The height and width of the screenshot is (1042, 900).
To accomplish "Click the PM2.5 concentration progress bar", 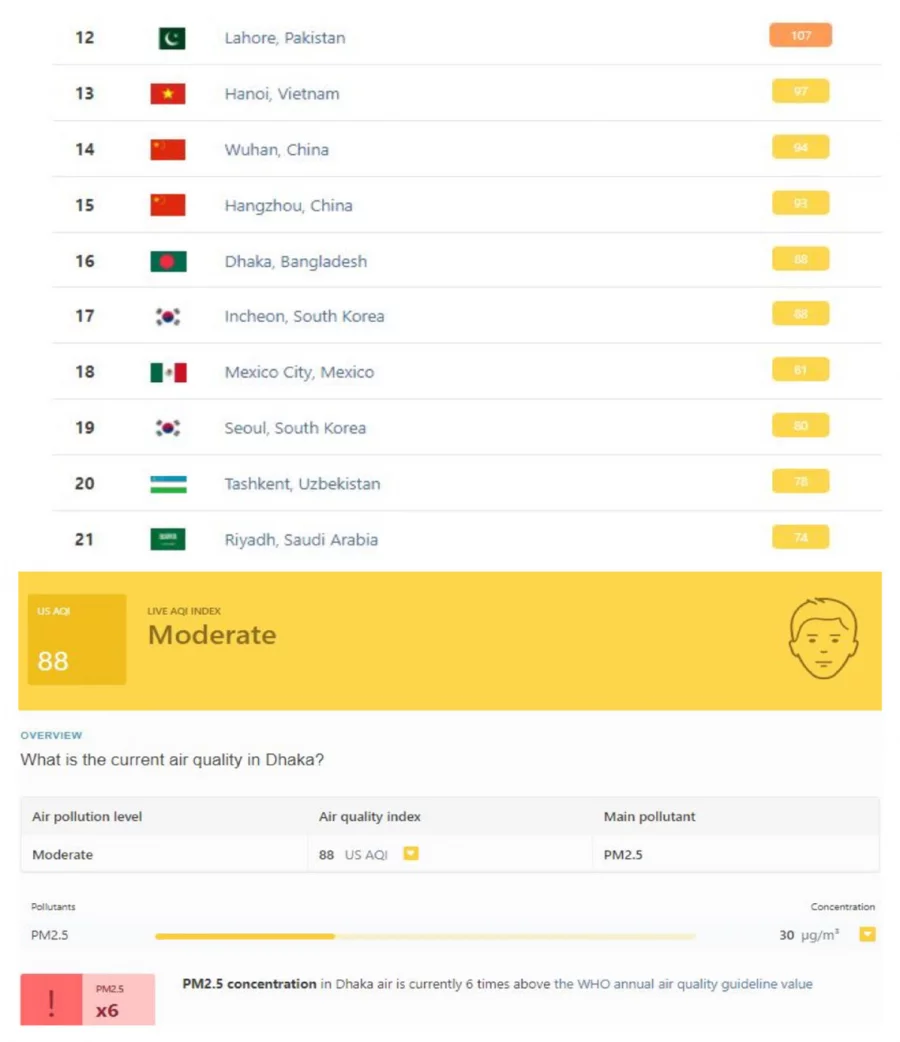I will point(425,936).
